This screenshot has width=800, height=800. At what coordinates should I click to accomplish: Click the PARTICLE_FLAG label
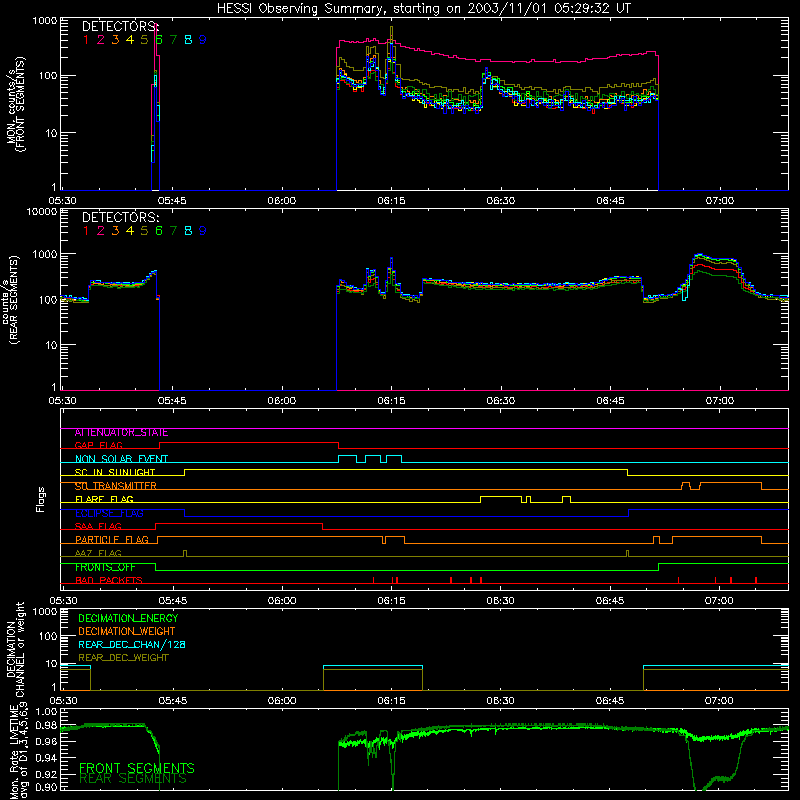click(112, 539)
